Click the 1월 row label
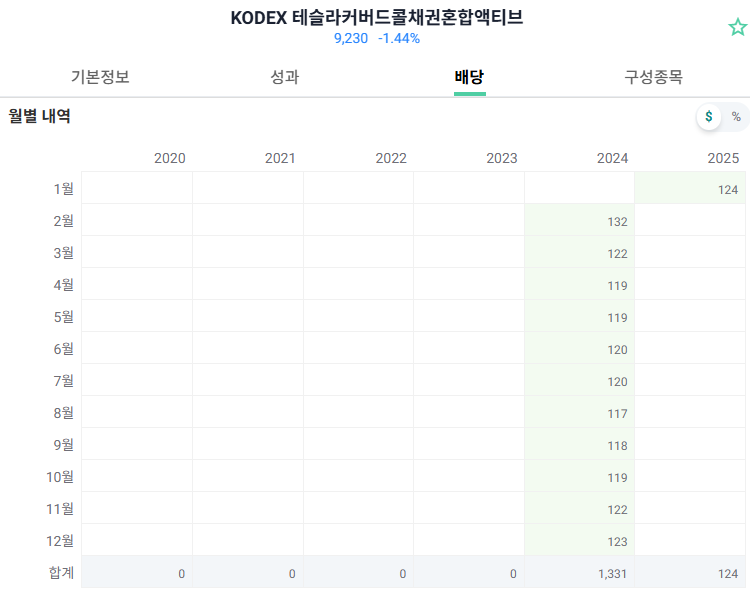This screenshot has width=750, height=593. 64,188
